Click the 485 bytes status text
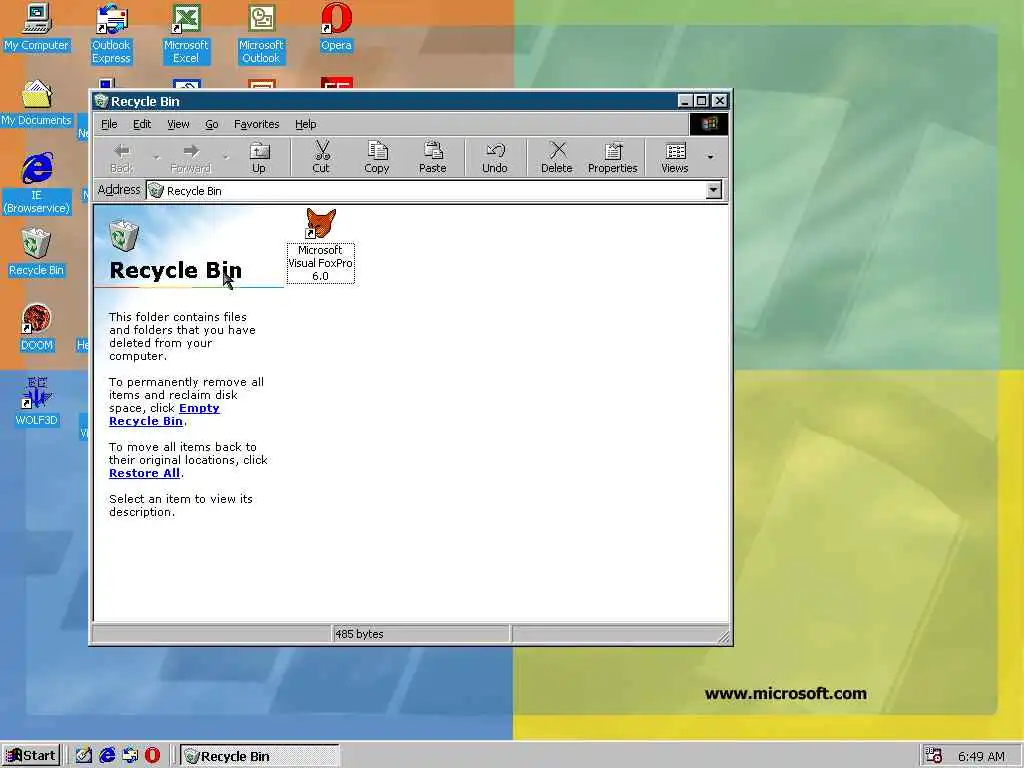Viewport: 1024px width, 768px height. coord(359,634)
